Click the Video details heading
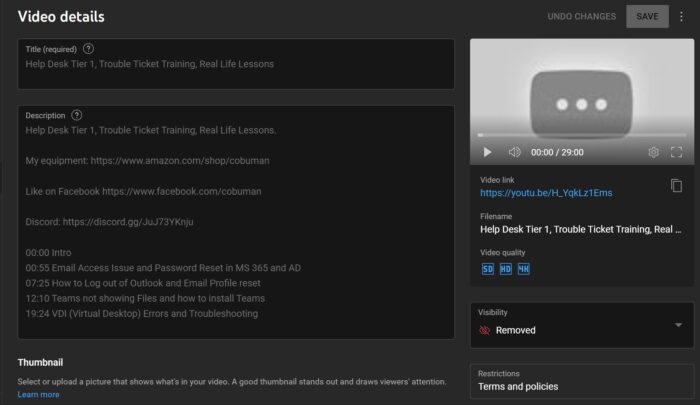 click(61, 17)
